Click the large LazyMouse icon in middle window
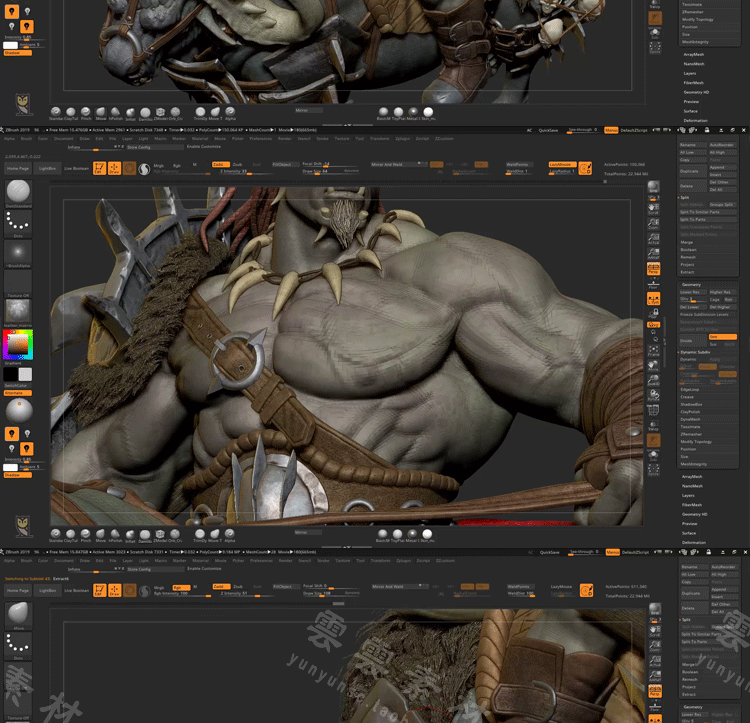Viewport: 750px width, 723px height. [585, 168]
